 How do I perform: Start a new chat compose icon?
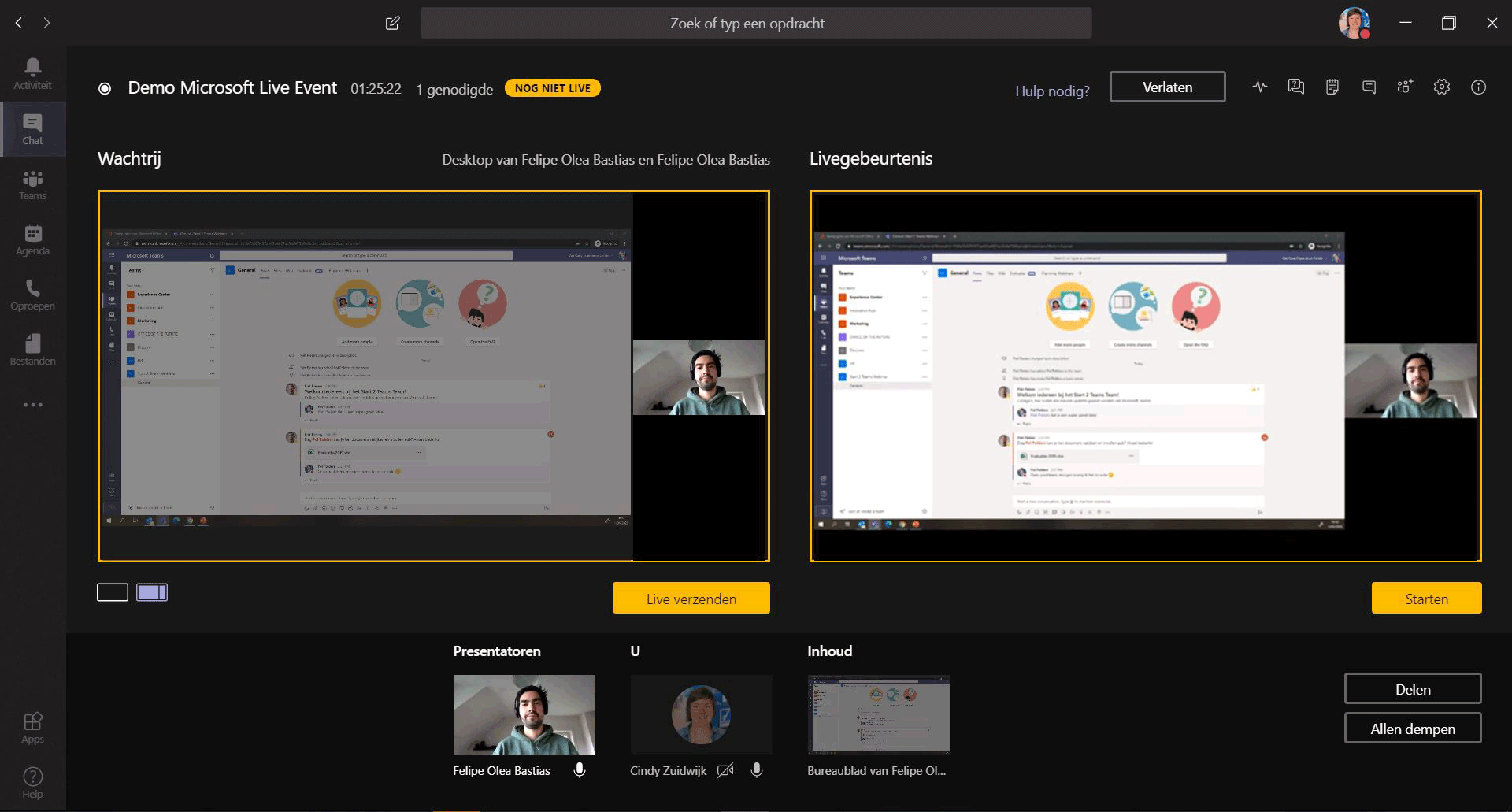pyautogui.click(x=392, y=23)
